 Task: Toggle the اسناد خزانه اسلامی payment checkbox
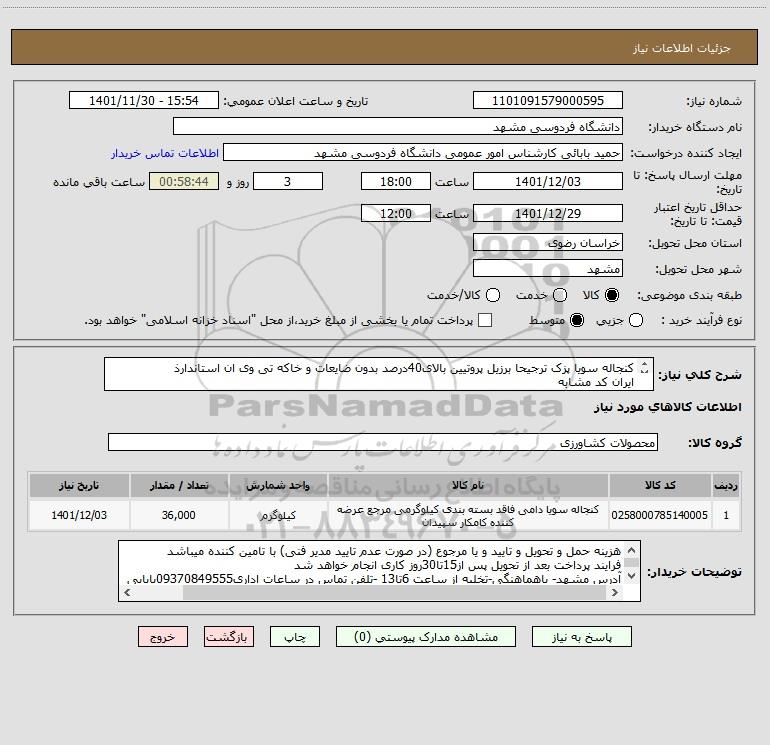(x=485, y=320)
